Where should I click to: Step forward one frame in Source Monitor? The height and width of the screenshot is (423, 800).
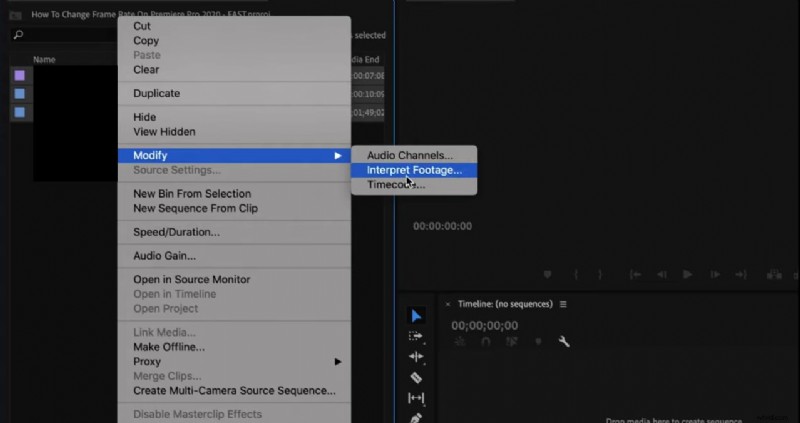(715, 275)
